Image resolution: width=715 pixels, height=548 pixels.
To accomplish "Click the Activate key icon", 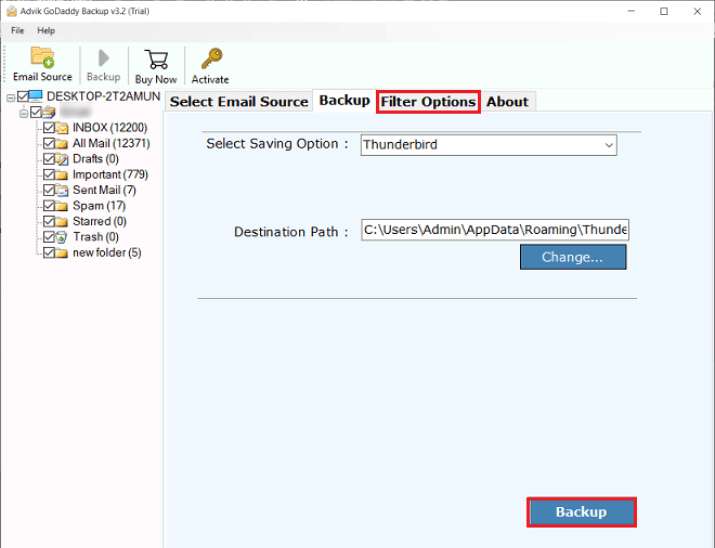I will tap(212, 59).
